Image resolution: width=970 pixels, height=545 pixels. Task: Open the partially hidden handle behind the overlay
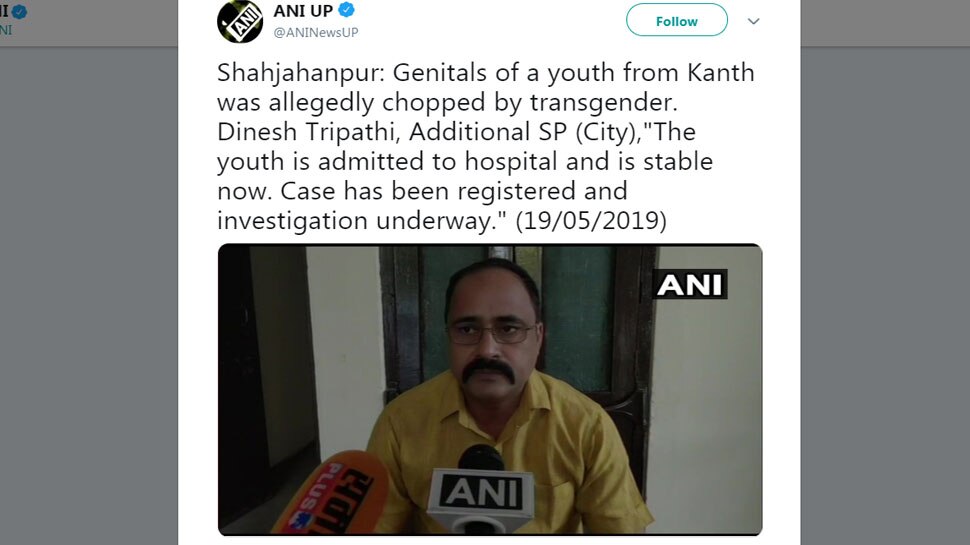6,30
